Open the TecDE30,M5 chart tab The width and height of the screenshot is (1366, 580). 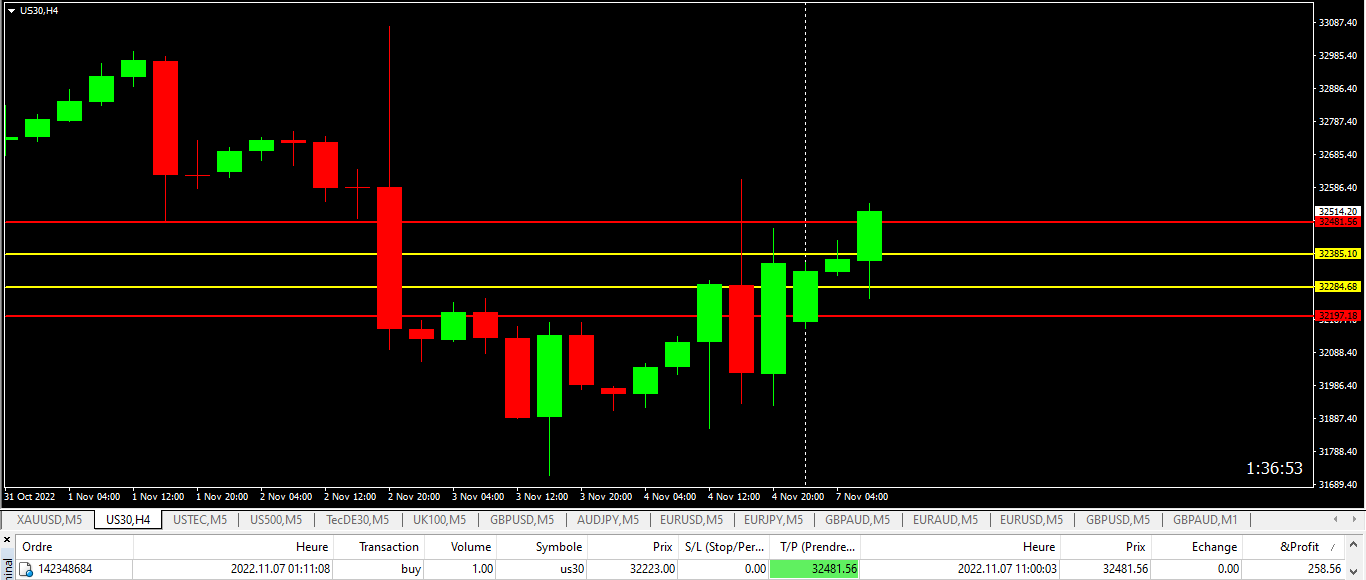click(x=358, y=520)
